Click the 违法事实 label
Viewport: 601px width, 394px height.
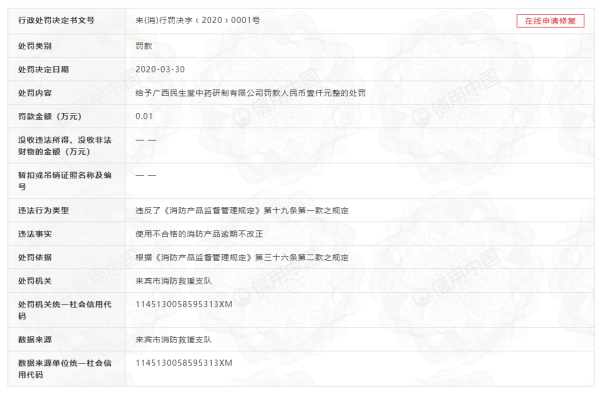(x=35, y=234)
